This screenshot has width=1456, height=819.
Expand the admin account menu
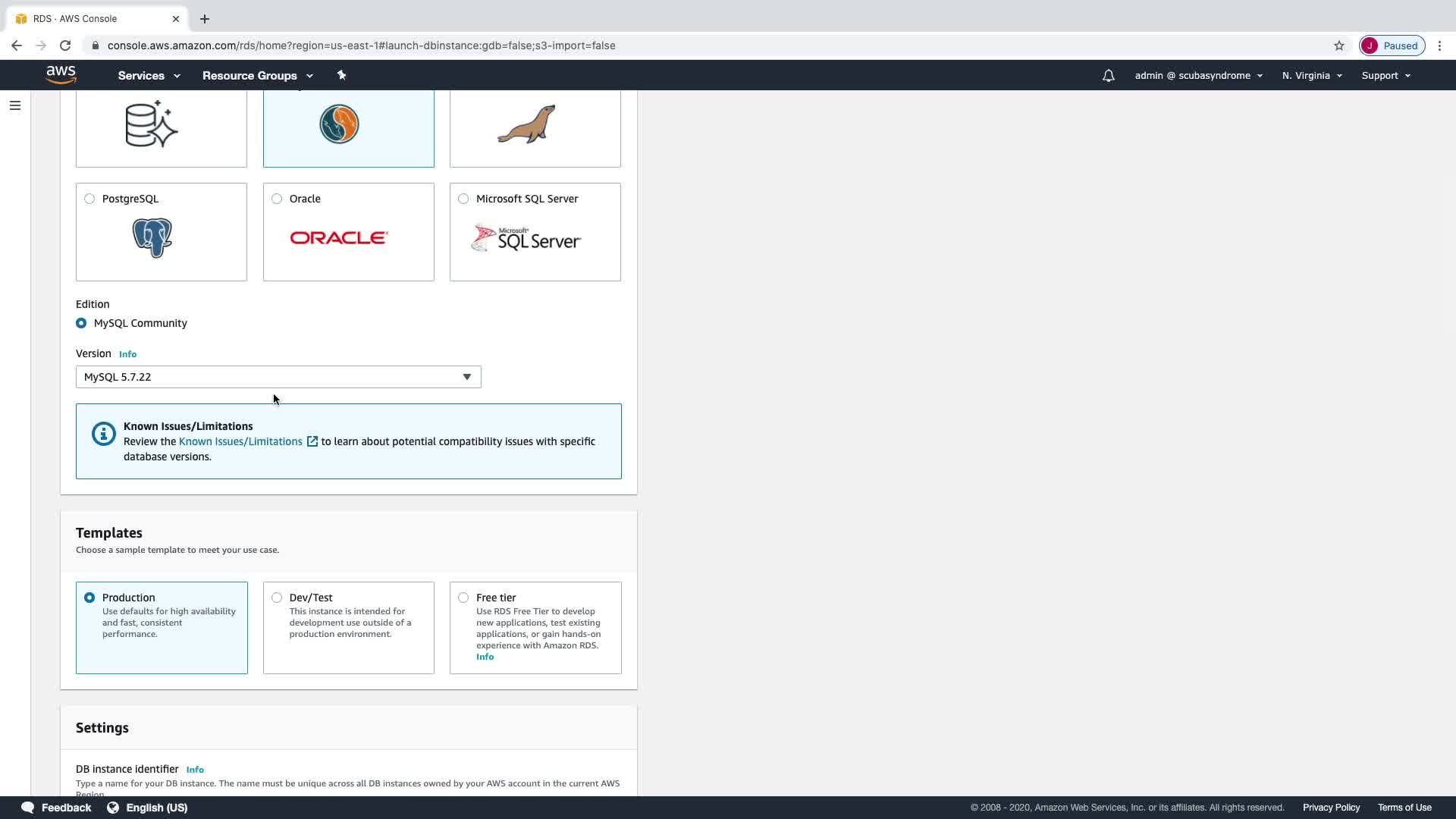pyautogui.click(x=1198, y=76)
